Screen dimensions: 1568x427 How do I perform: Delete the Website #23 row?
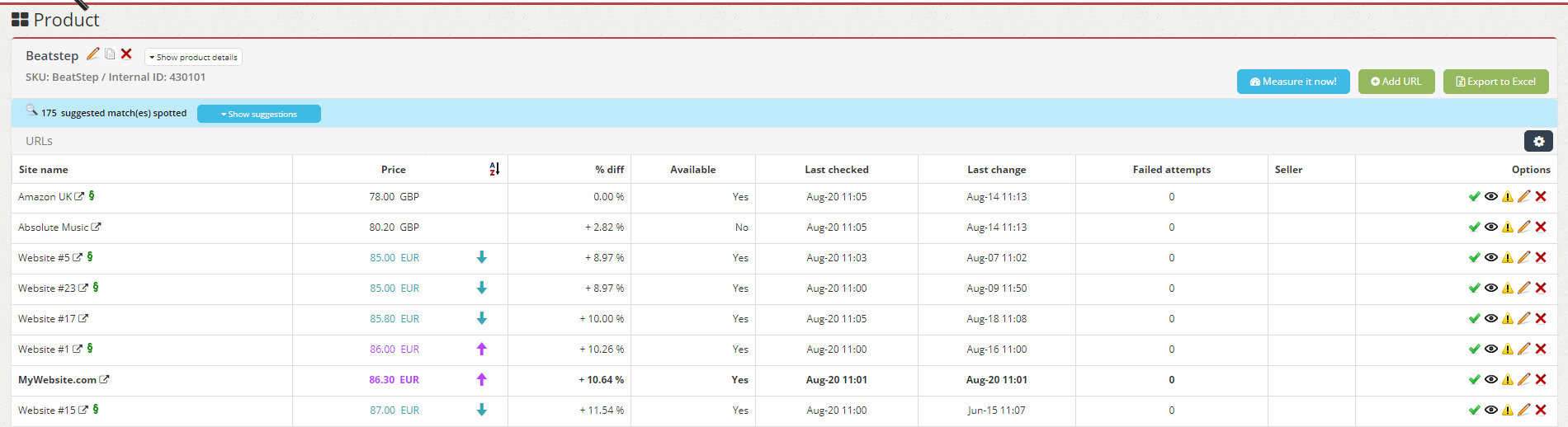1541,288
